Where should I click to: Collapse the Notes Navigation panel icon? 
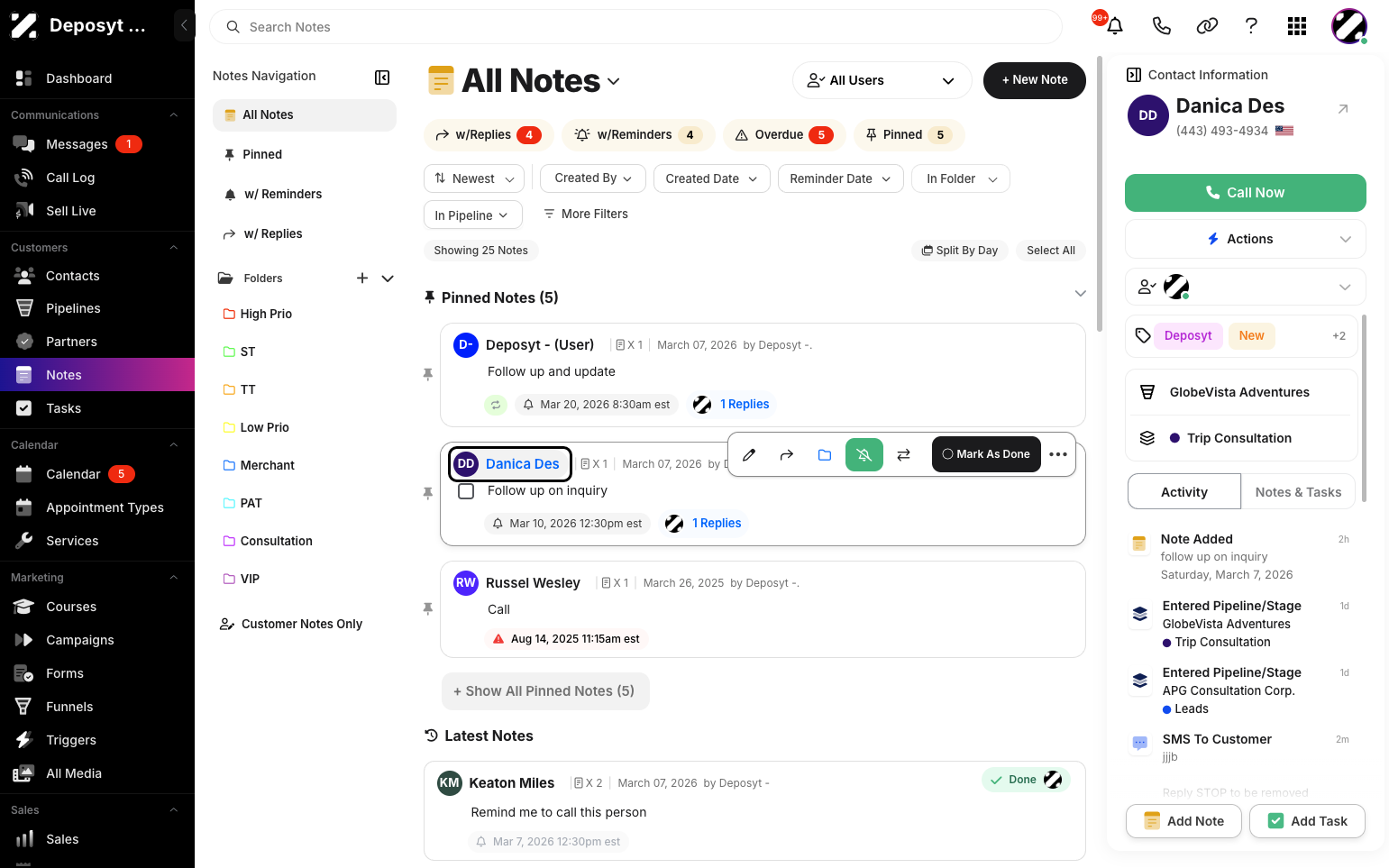coord(382,78)
